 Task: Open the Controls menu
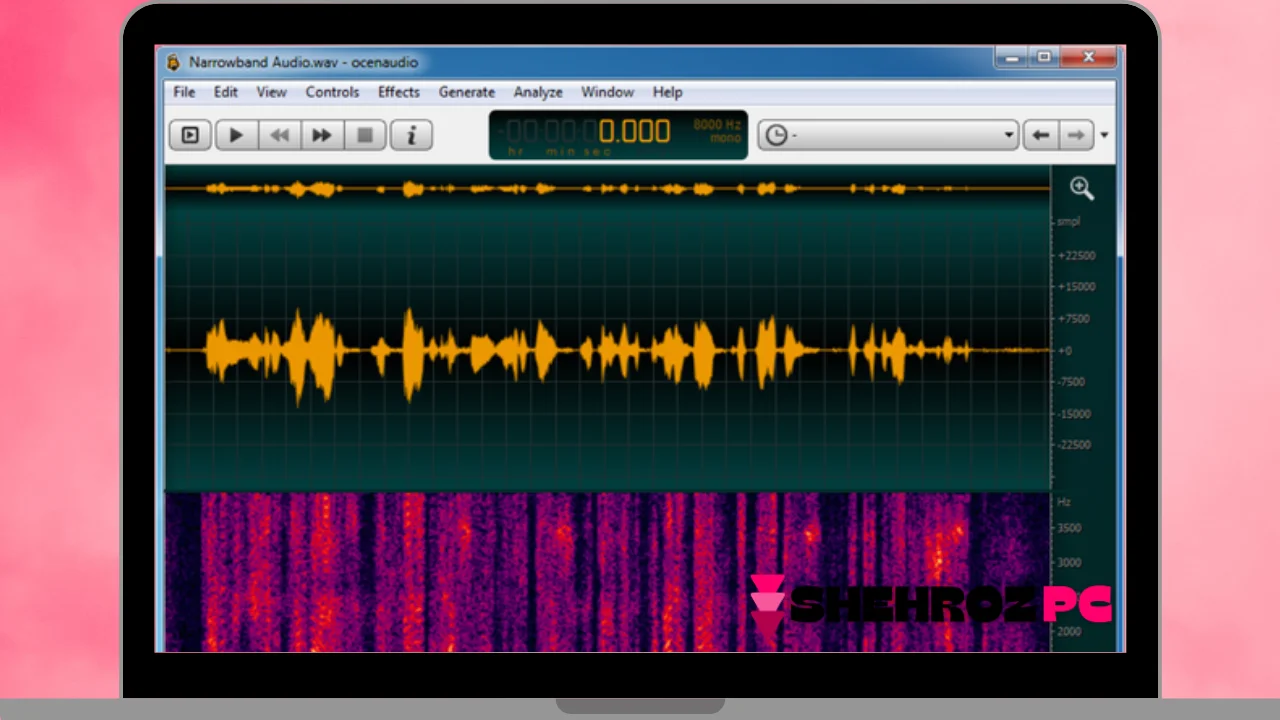[332, 92]
